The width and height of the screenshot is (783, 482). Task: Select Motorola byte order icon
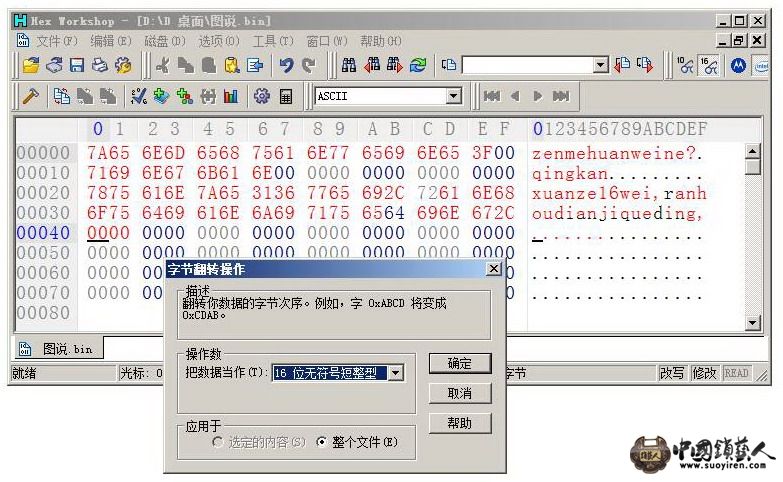point(739,65)
